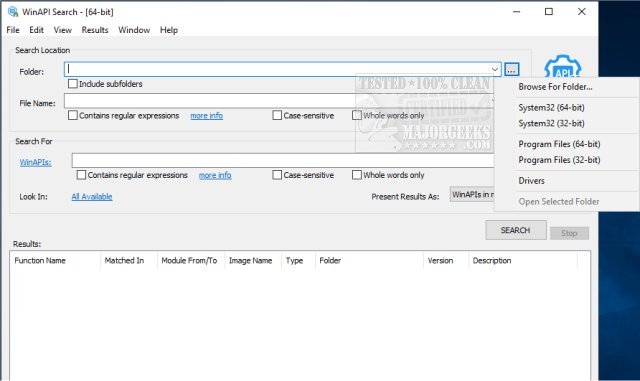Open the Present Results As dropdown
Viewport: 640px width, 381px height.
click(472, 195)
